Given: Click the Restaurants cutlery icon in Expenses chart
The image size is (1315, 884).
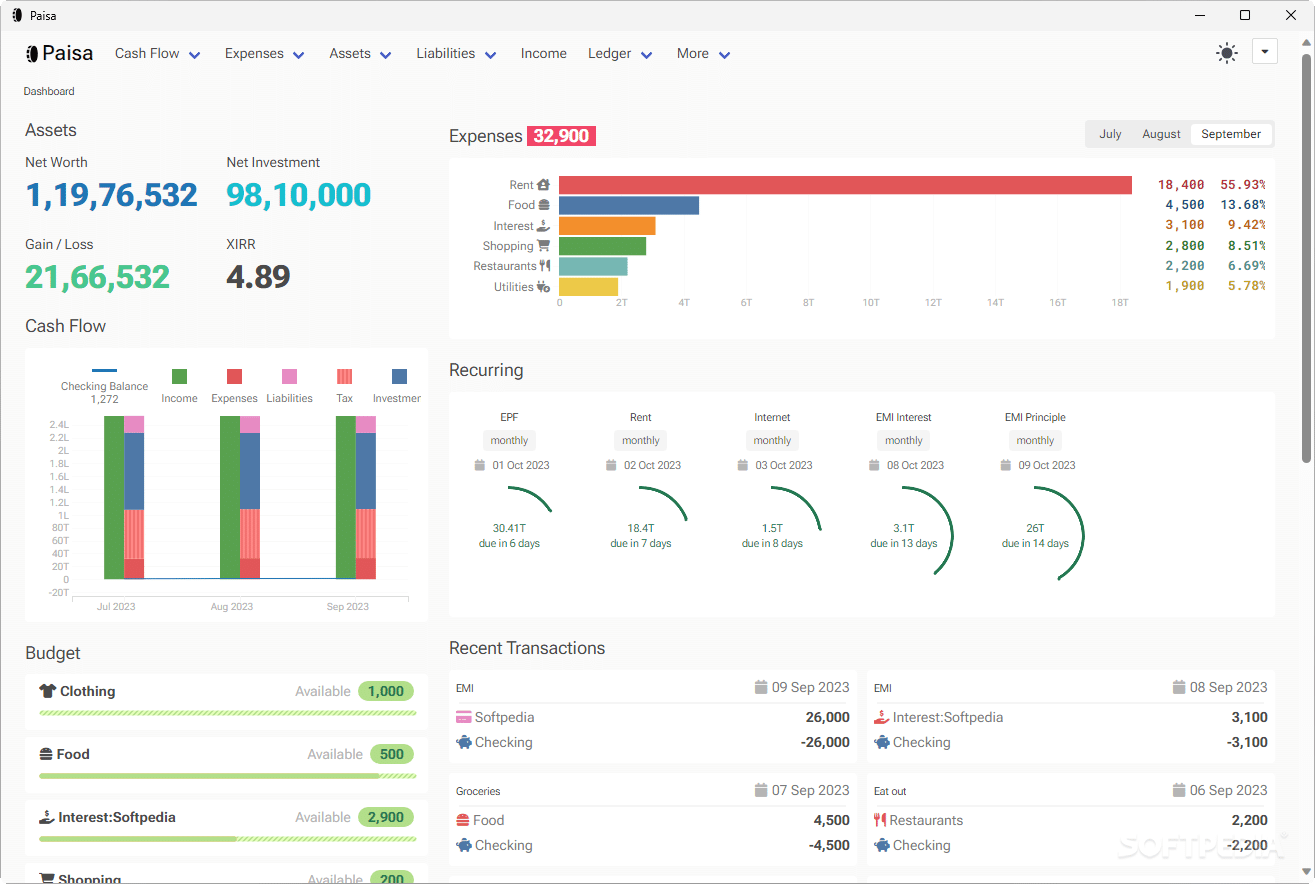Looking at the screenshot, I should [x=545, y=266].
